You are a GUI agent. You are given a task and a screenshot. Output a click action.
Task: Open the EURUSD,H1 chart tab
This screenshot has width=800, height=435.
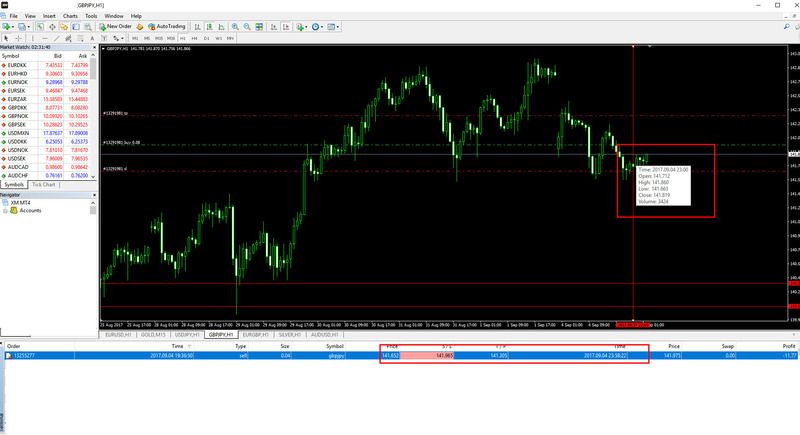point(118,335)
